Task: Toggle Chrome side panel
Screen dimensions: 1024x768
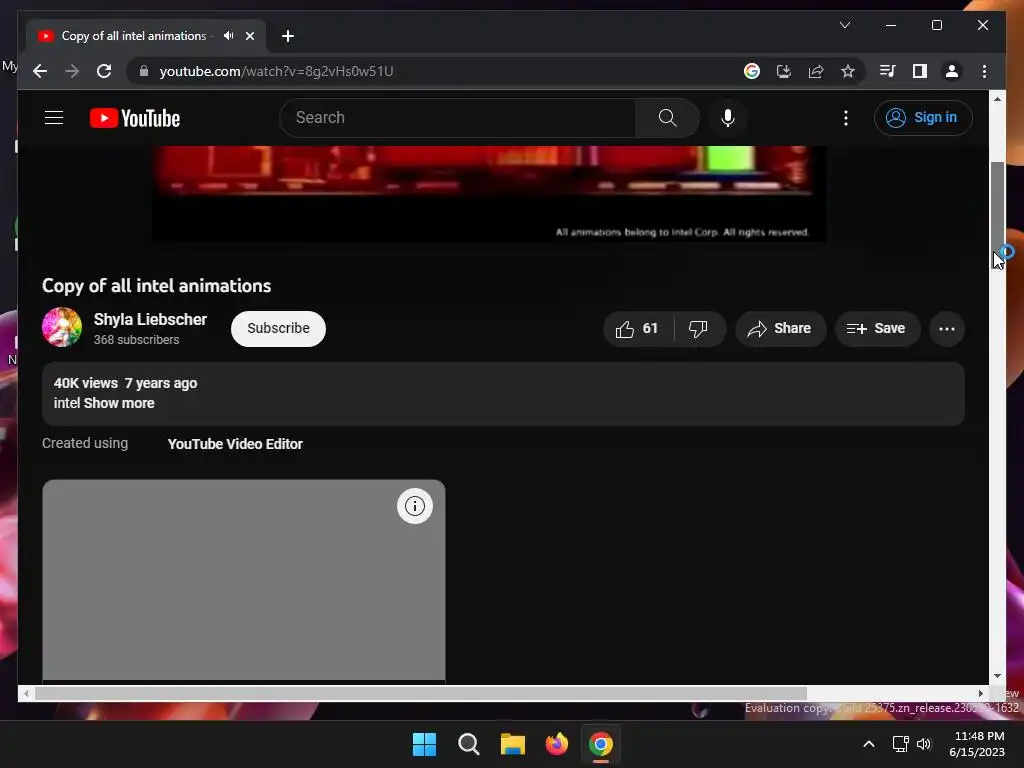Action: click(920, 71)
